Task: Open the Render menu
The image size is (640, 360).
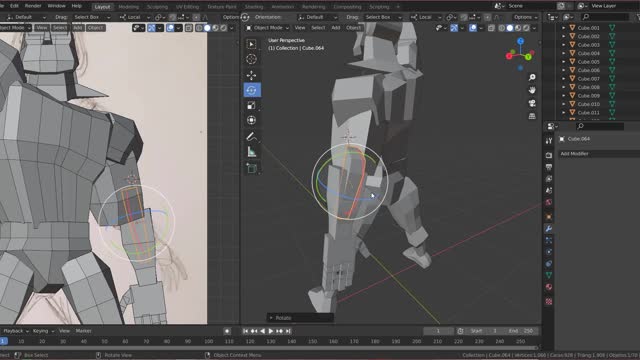Action: click(33, 6)
